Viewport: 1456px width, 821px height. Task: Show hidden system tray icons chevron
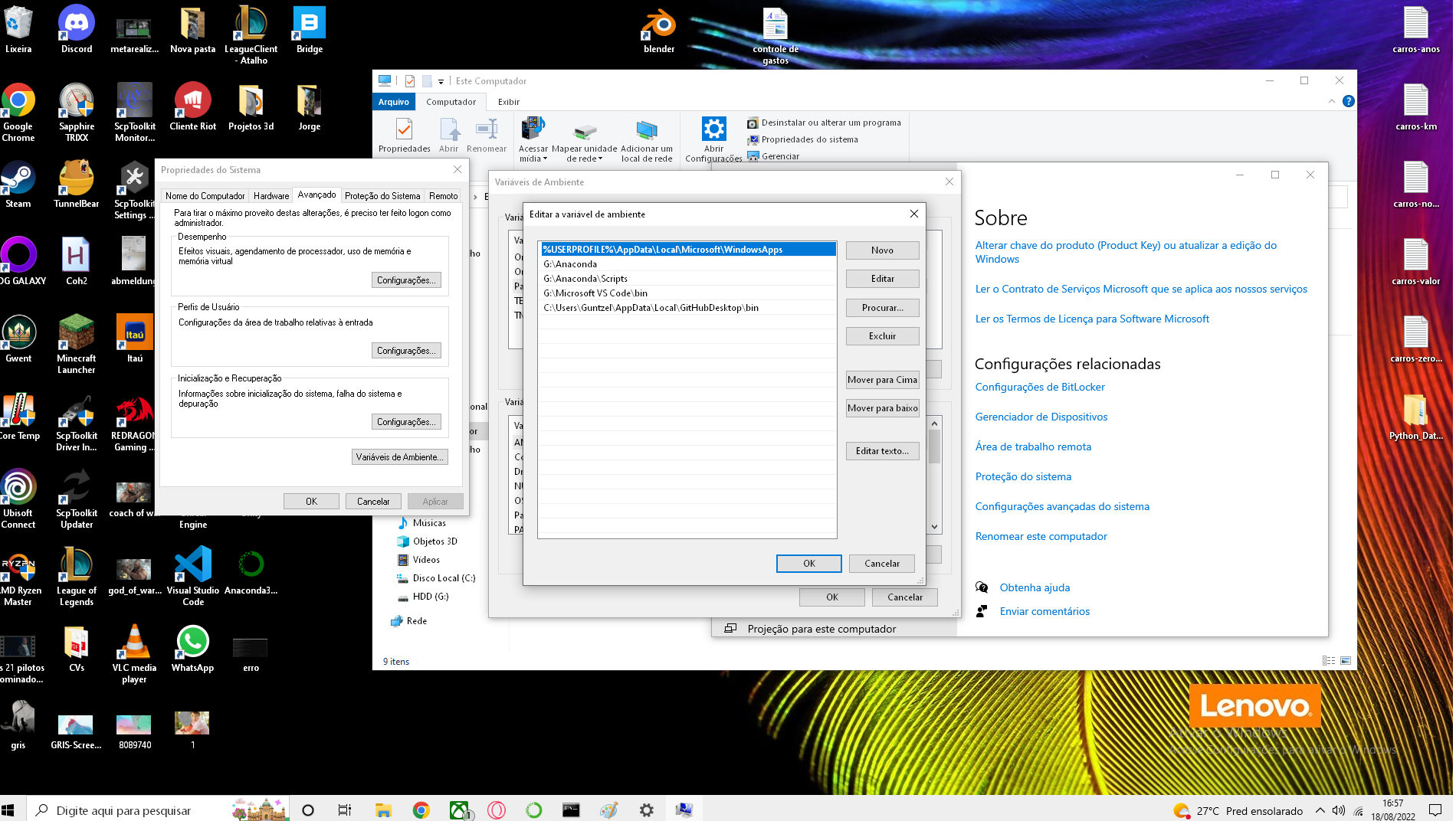click(1320, 810)
